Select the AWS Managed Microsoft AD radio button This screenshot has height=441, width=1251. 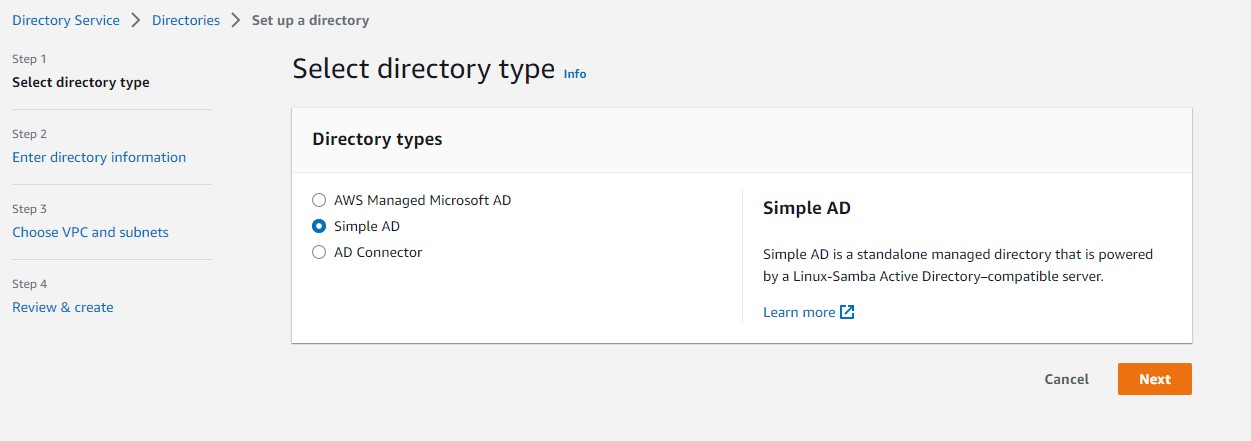click(319, 200)
